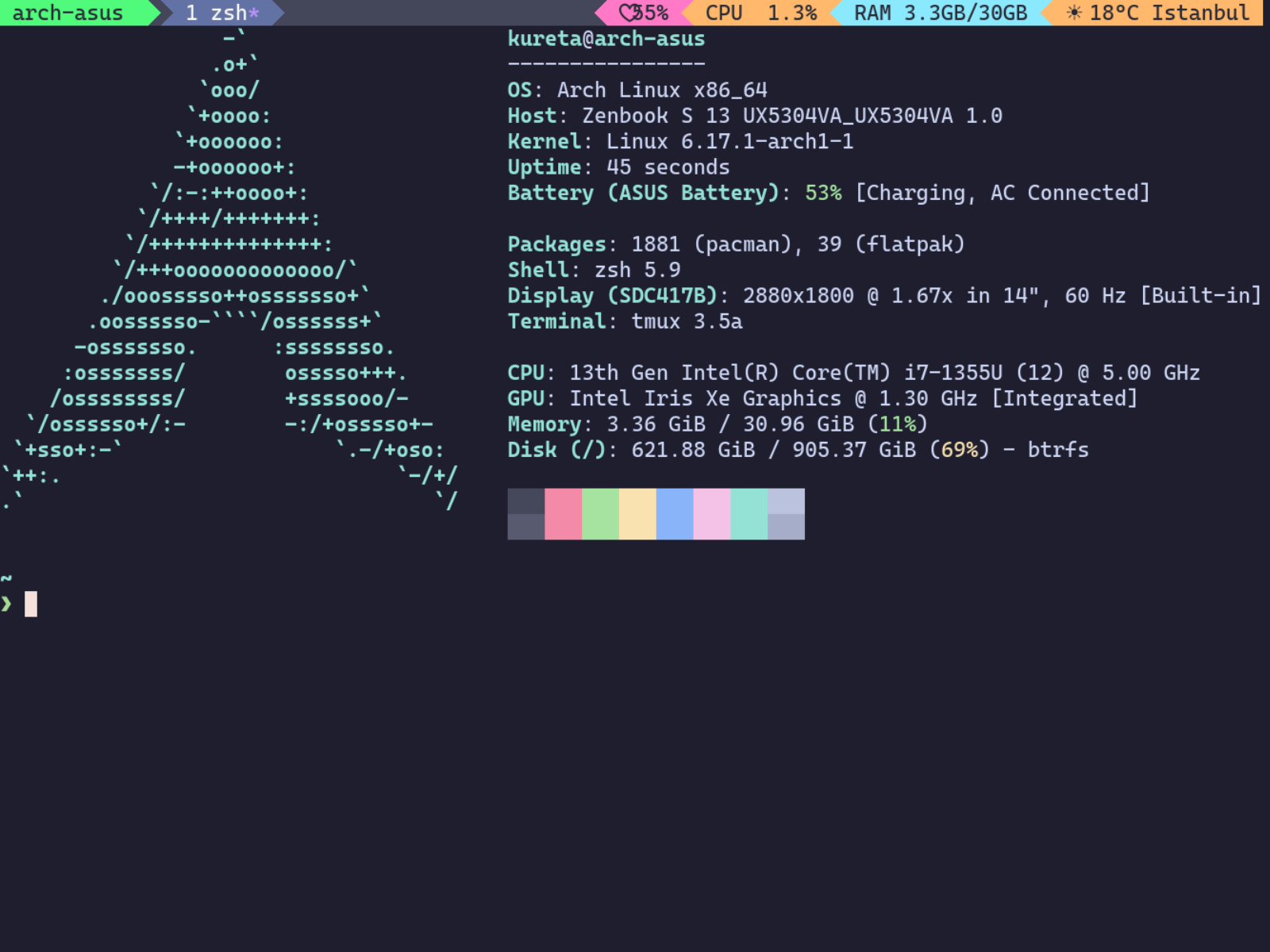Image resolution: width=1270 pixels, height=952 pixels.
Task: Click the terminal cursor at the prompt
Action: tap(31, 604)
